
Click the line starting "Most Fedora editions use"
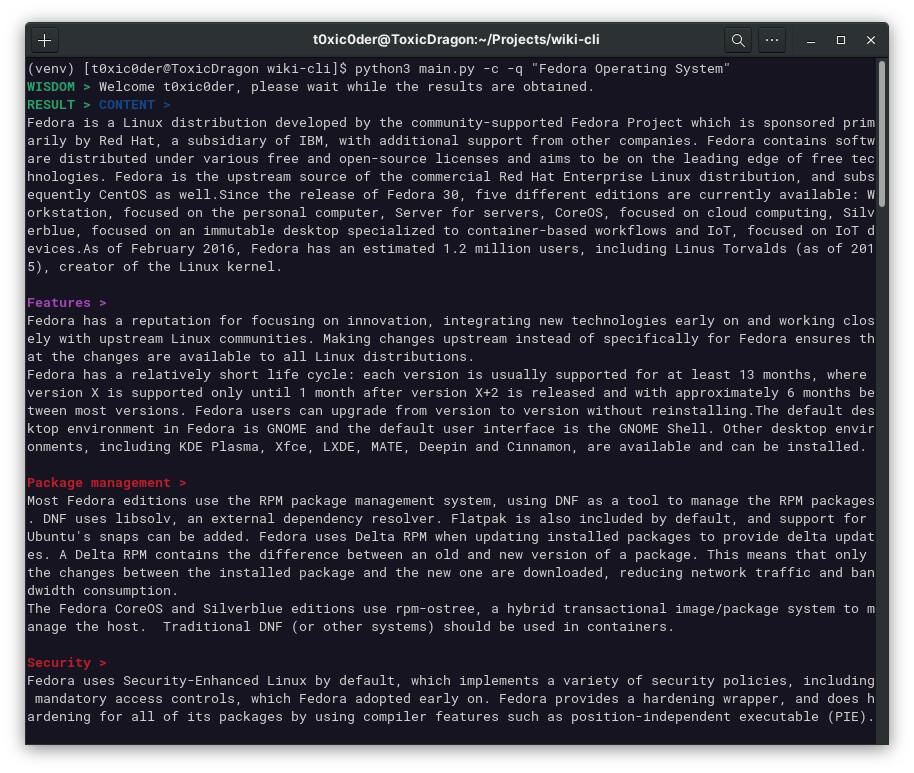(x=451, y=501)
